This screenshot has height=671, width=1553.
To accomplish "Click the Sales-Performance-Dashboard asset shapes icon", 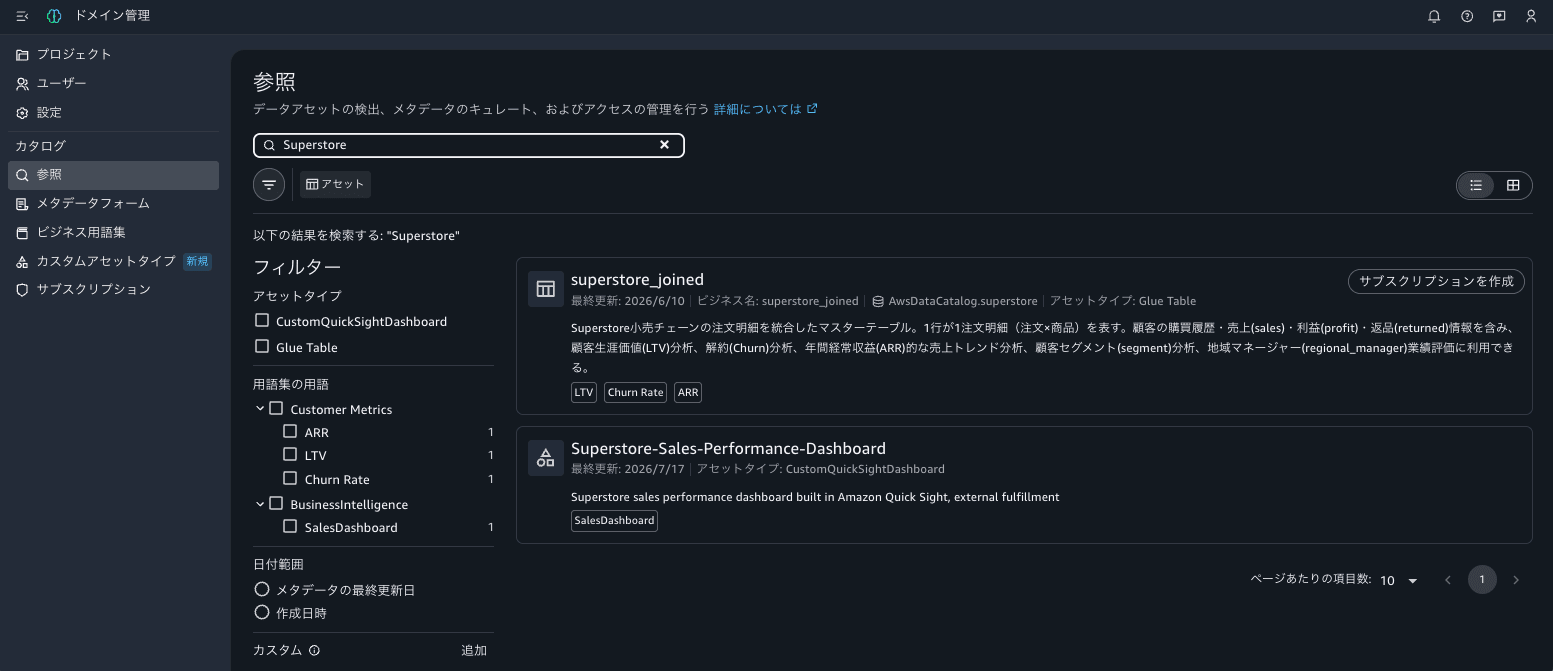I will click(545, 458).
